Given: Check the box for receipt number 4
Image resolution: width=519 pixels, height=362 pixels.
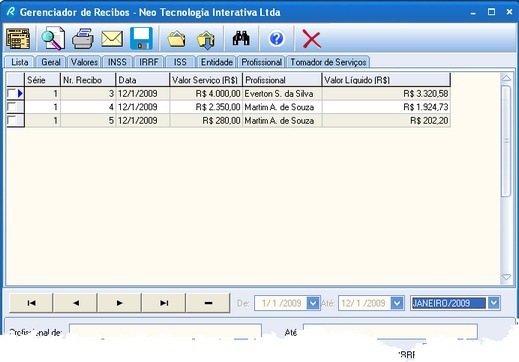Looking at the screenshot, I should pos(12,107).
